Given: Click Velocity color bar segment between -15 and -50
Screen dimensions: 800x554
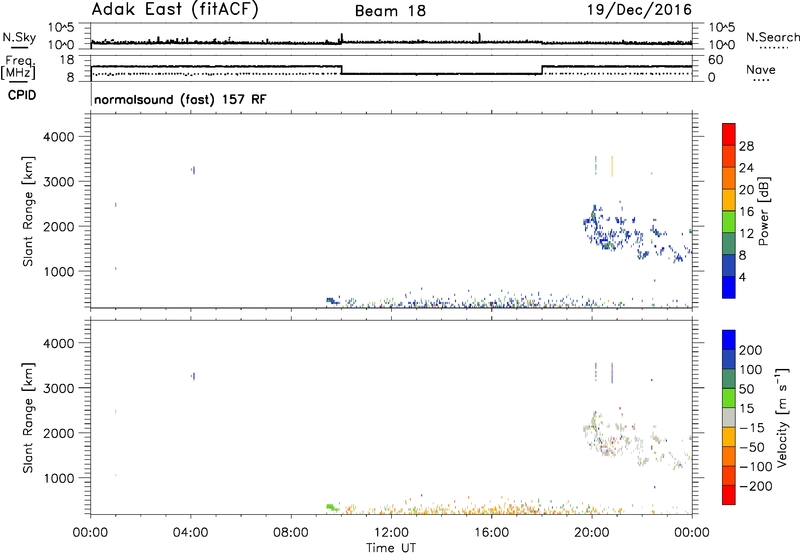Looking at the screenshot, I should pyautogui.click(x=729, y=437).
